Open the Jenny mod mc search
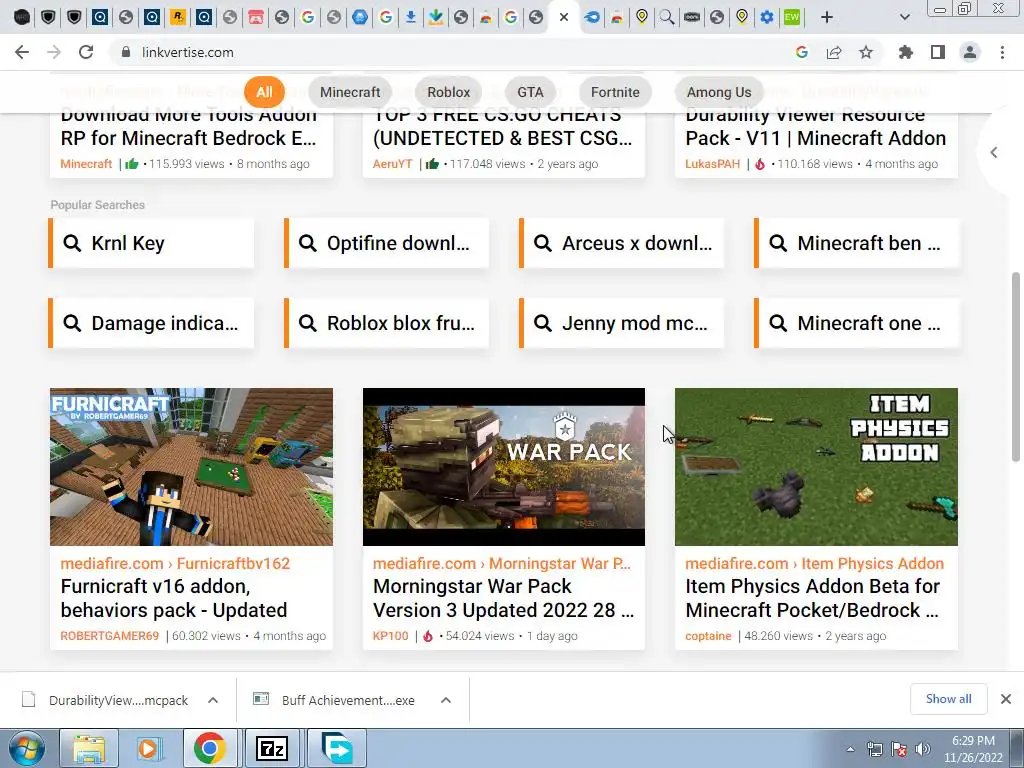This screenshot has width=1024, height=768. pos(622,323)
